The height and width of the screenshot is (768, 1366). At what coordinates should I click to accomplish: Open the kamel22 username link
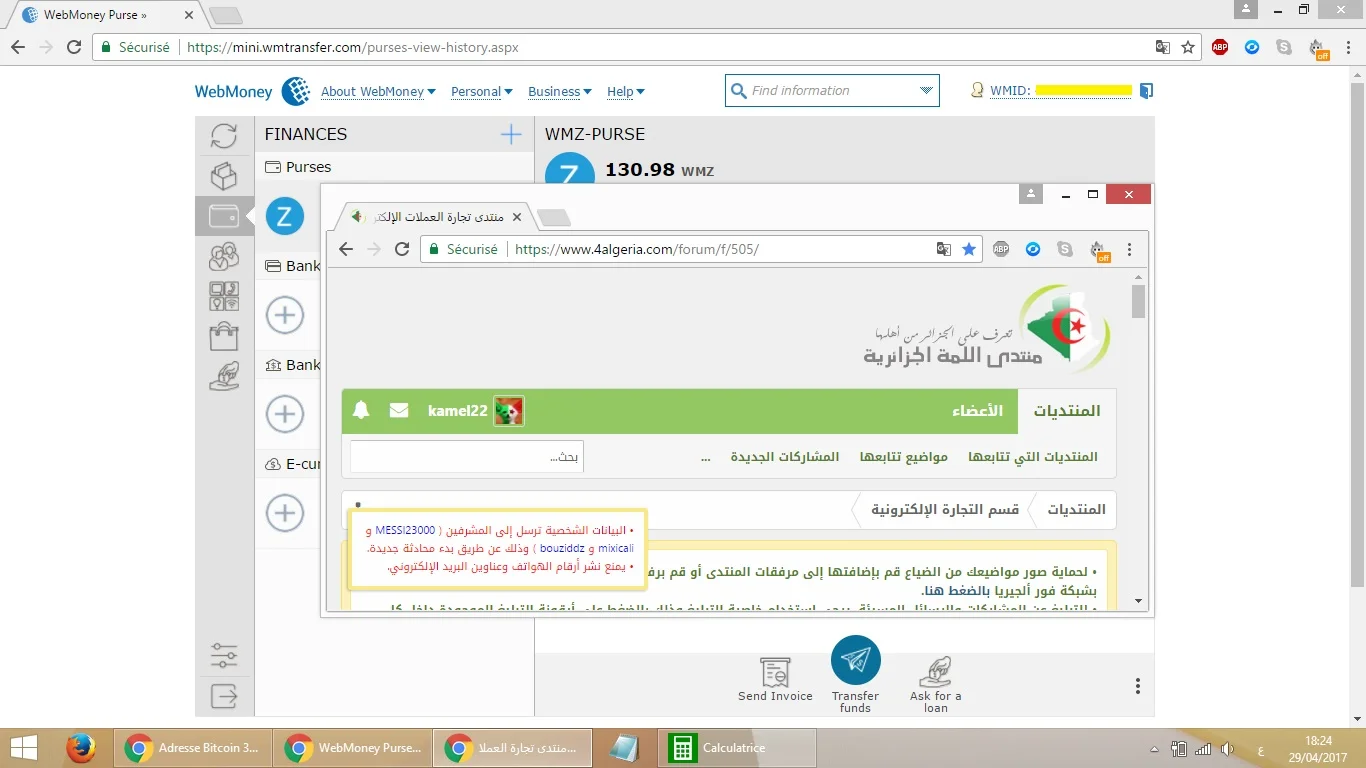point(457,411)
